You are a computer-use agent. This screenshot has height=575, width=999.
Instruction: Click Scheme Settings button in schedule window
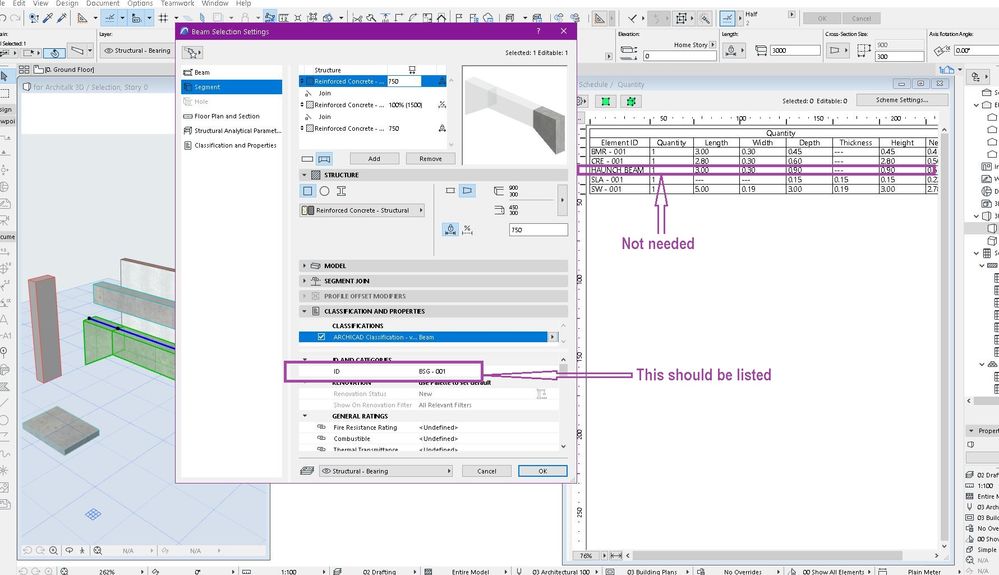pos(902,100)
